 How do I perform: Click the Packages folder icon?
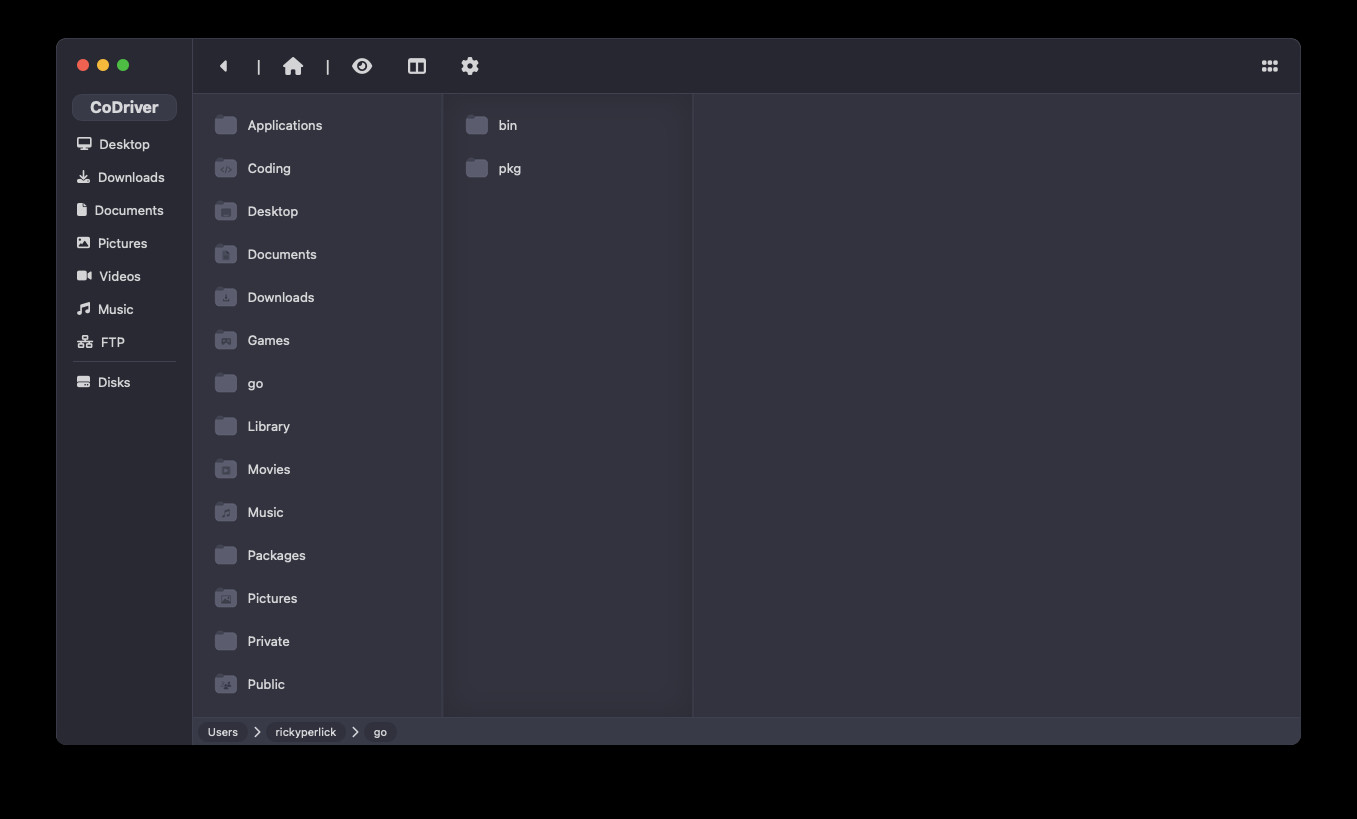[x=226, y=555]
